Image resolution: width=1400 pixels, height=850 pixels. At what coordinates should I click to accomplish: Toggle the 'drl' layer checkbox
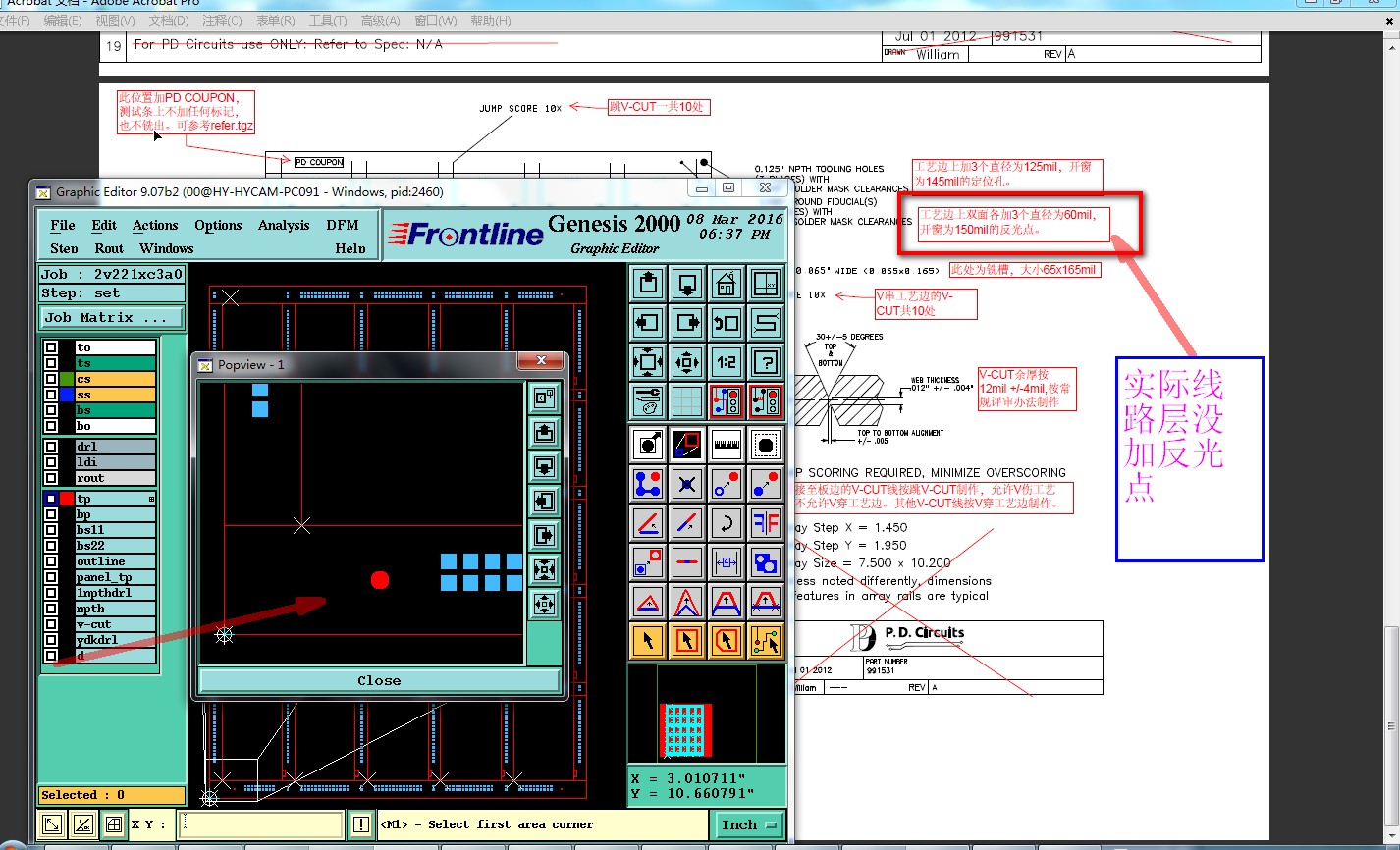point(51,447)
